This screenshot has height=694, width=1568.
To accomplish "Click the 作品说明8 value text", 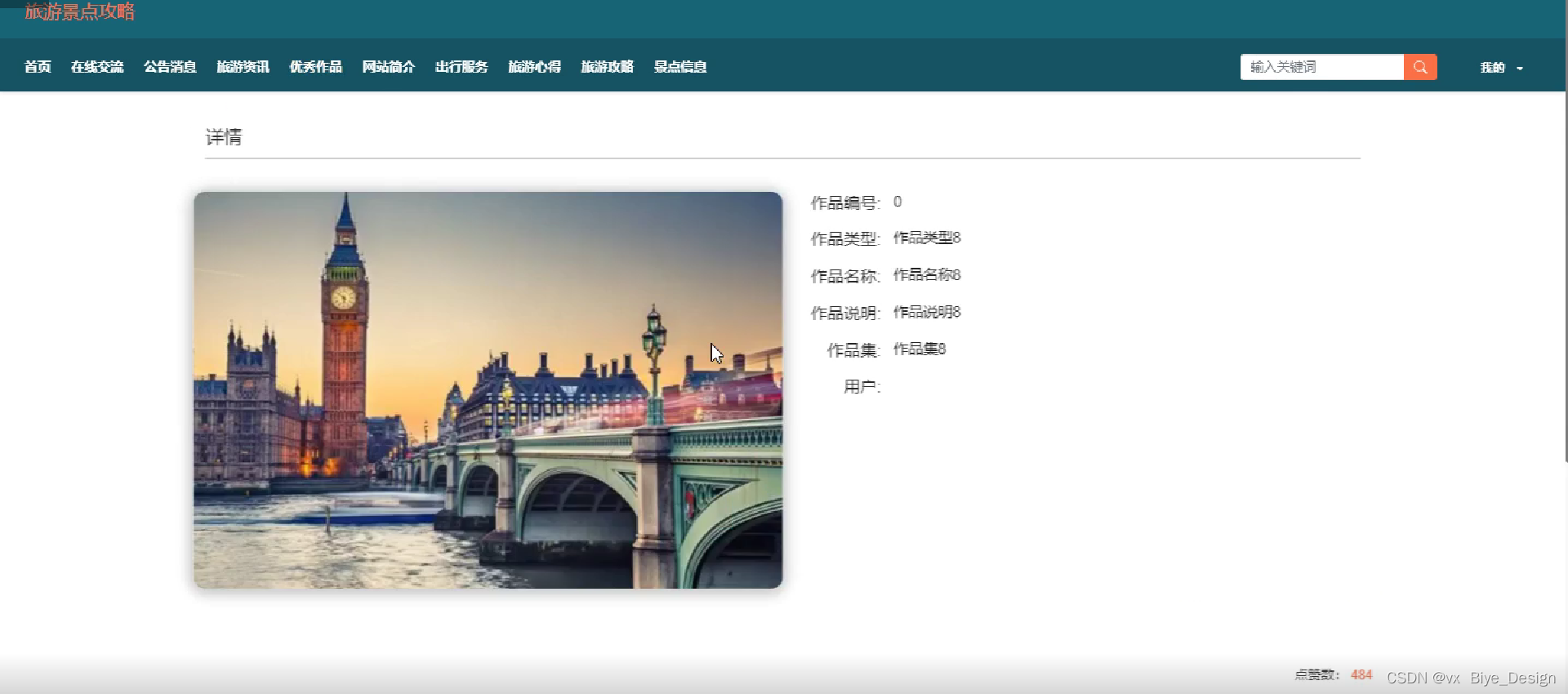I will point(927,312).
